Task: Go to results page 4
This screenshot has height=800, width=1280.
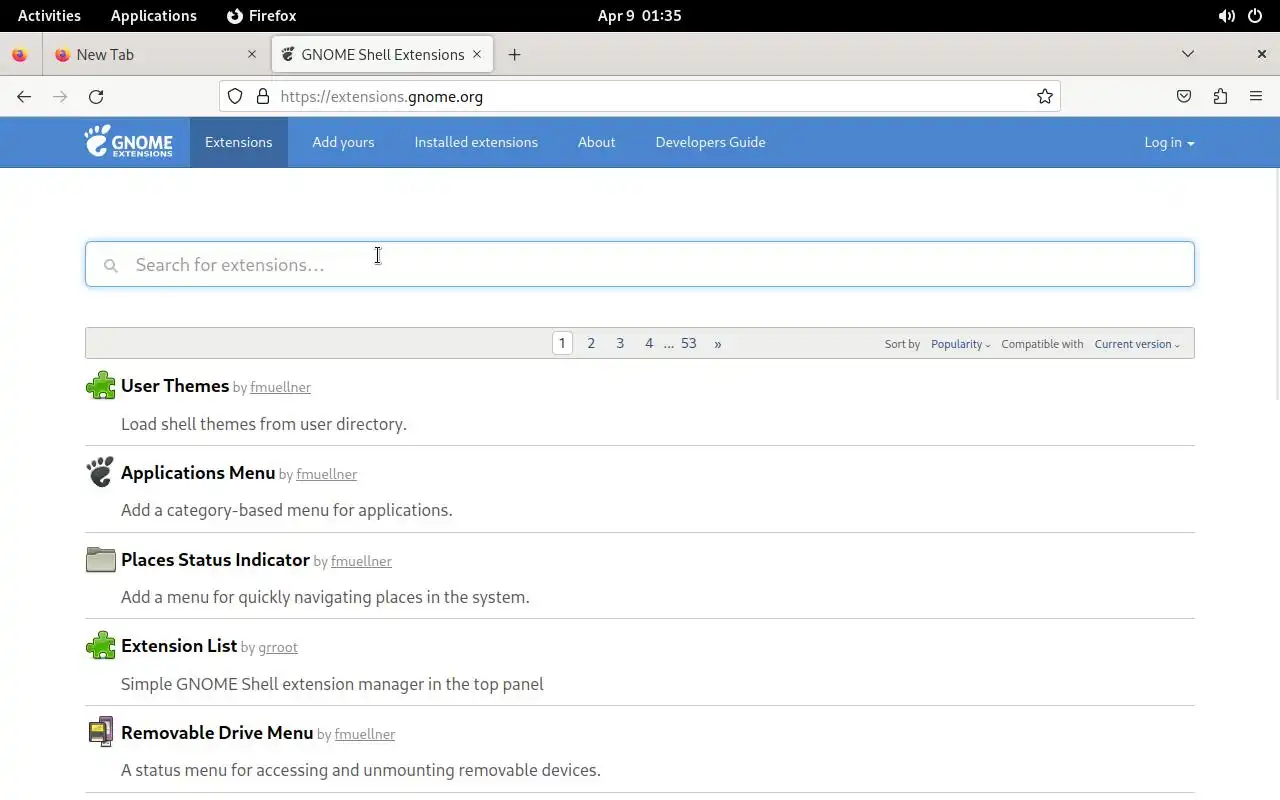Action: click(x=649, y=343)
